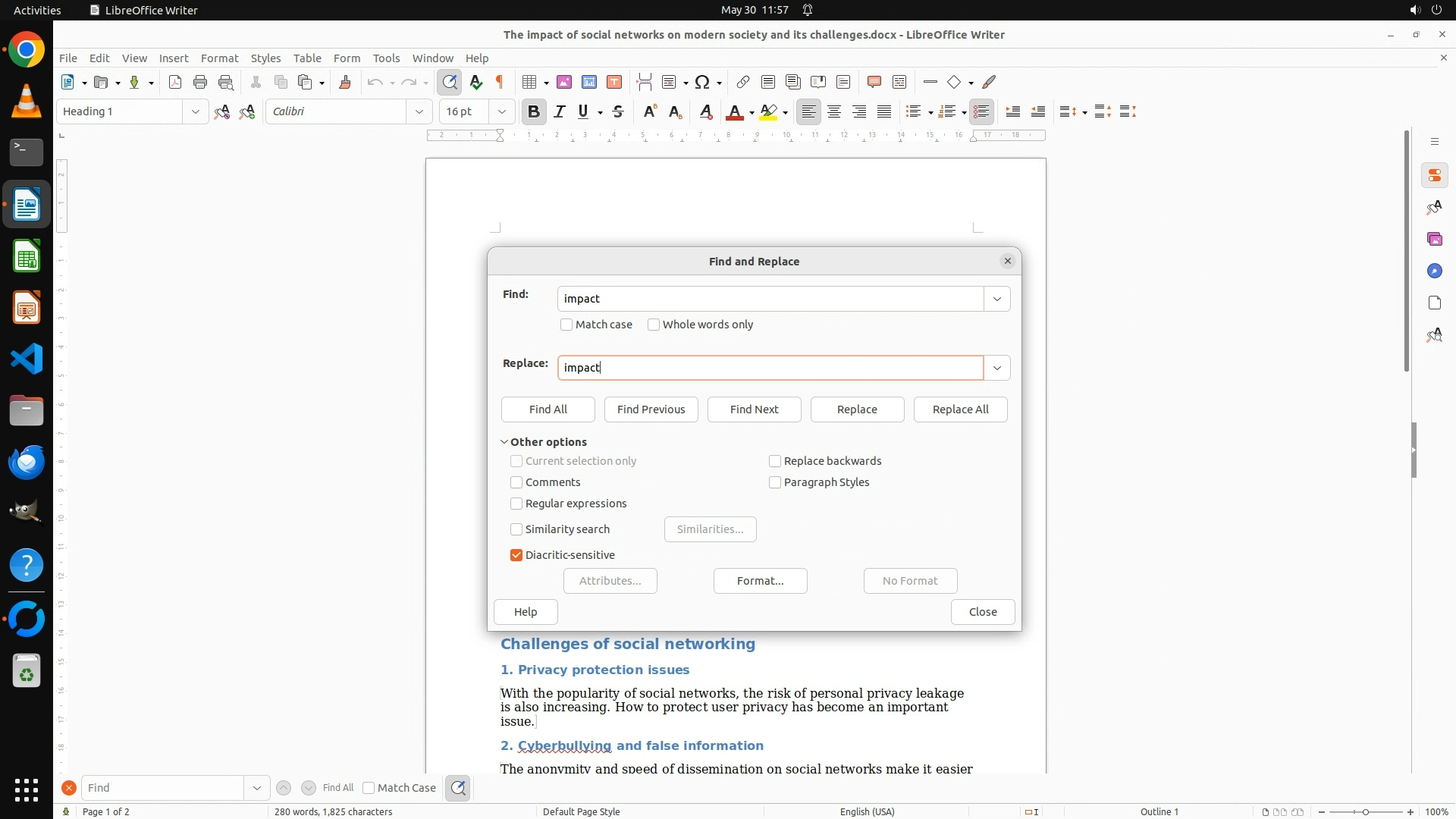Click the Export as PDF icon
The image size is (1456, 819).
tap(175, 82)
